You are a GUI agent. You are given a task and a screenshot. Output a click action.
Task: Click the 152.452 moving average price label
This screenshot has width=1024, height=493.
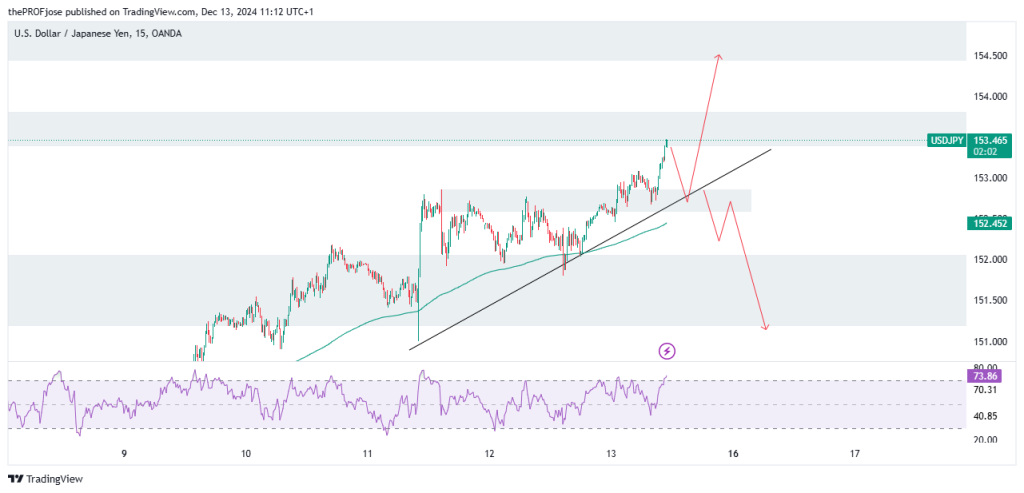click(x=990, y=224)
